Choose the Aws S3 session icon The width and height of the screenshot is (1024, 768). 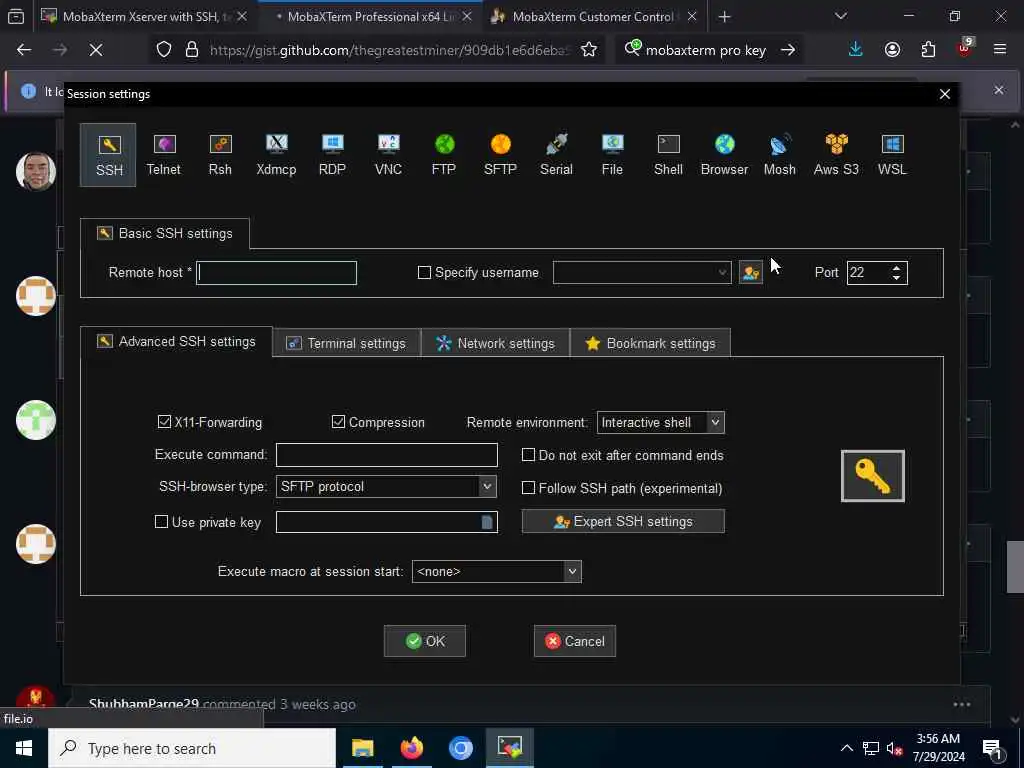tap(836, 155)
